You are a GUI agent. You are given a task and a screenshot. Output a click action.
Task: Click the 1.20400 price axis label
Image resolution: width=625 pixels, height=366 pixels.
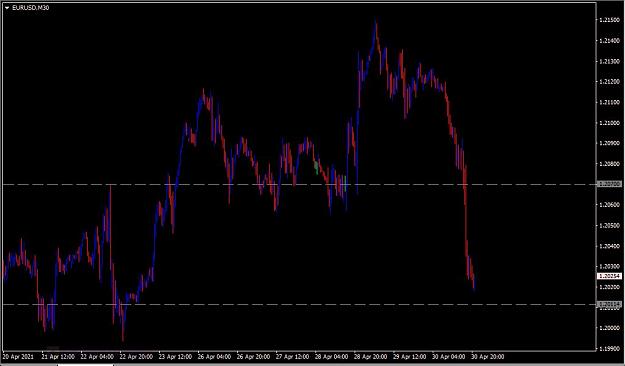point(610,246)
